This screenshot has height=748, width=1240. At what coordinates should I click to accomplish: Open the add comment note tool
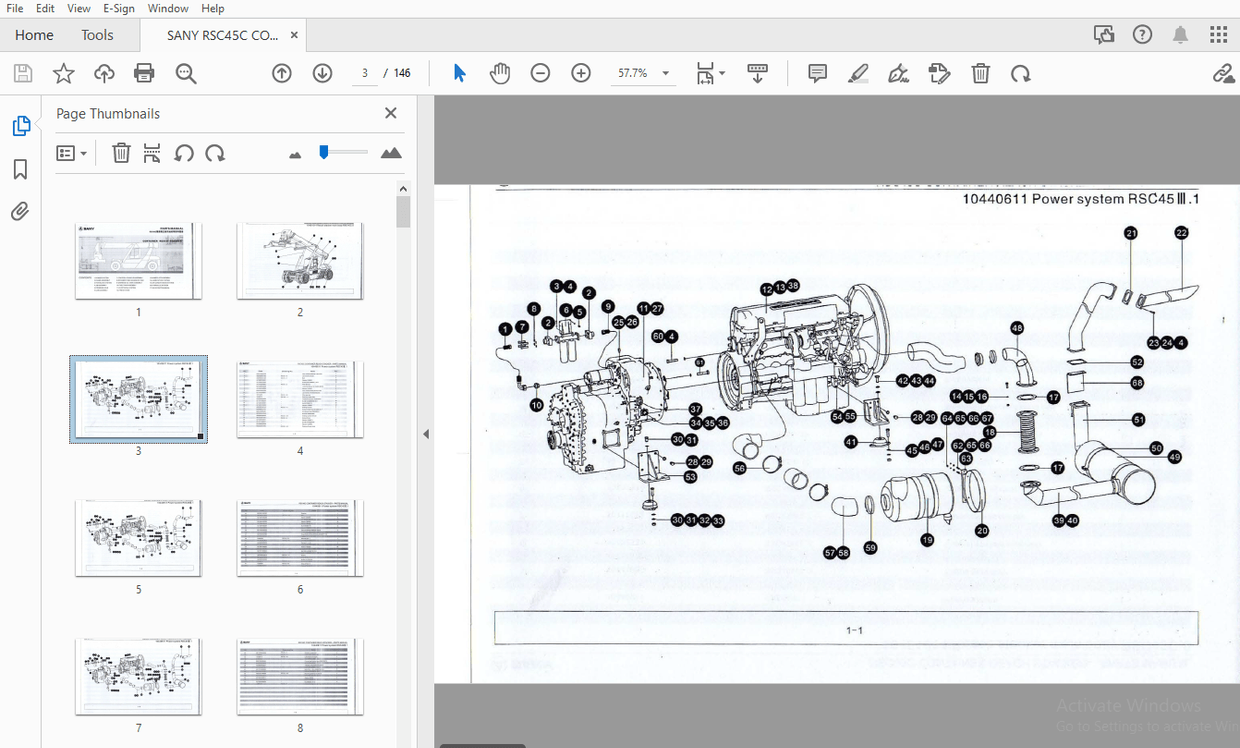(817, 73)
